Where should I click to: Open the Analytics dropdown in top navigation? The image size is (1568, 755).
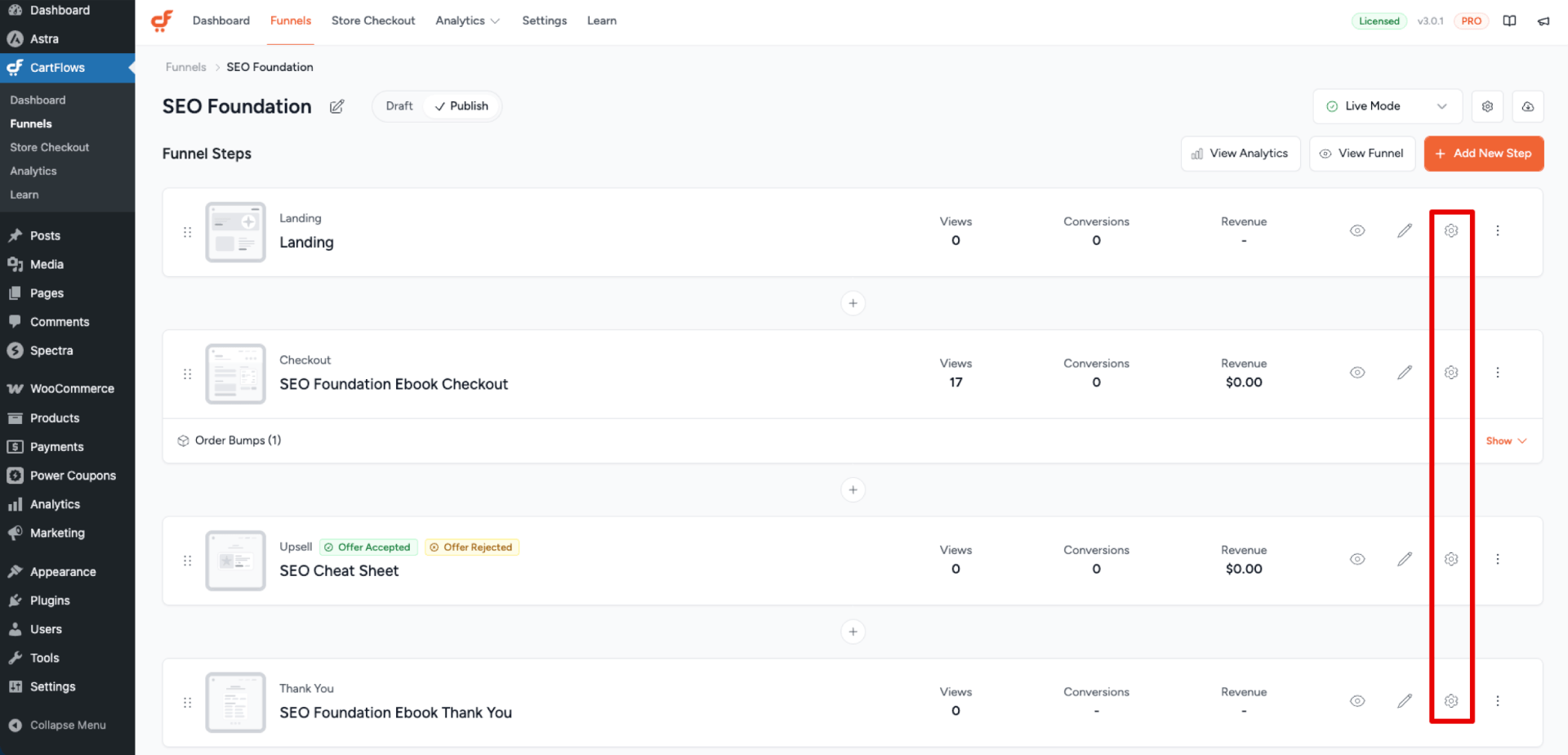(x=467, y=21)
